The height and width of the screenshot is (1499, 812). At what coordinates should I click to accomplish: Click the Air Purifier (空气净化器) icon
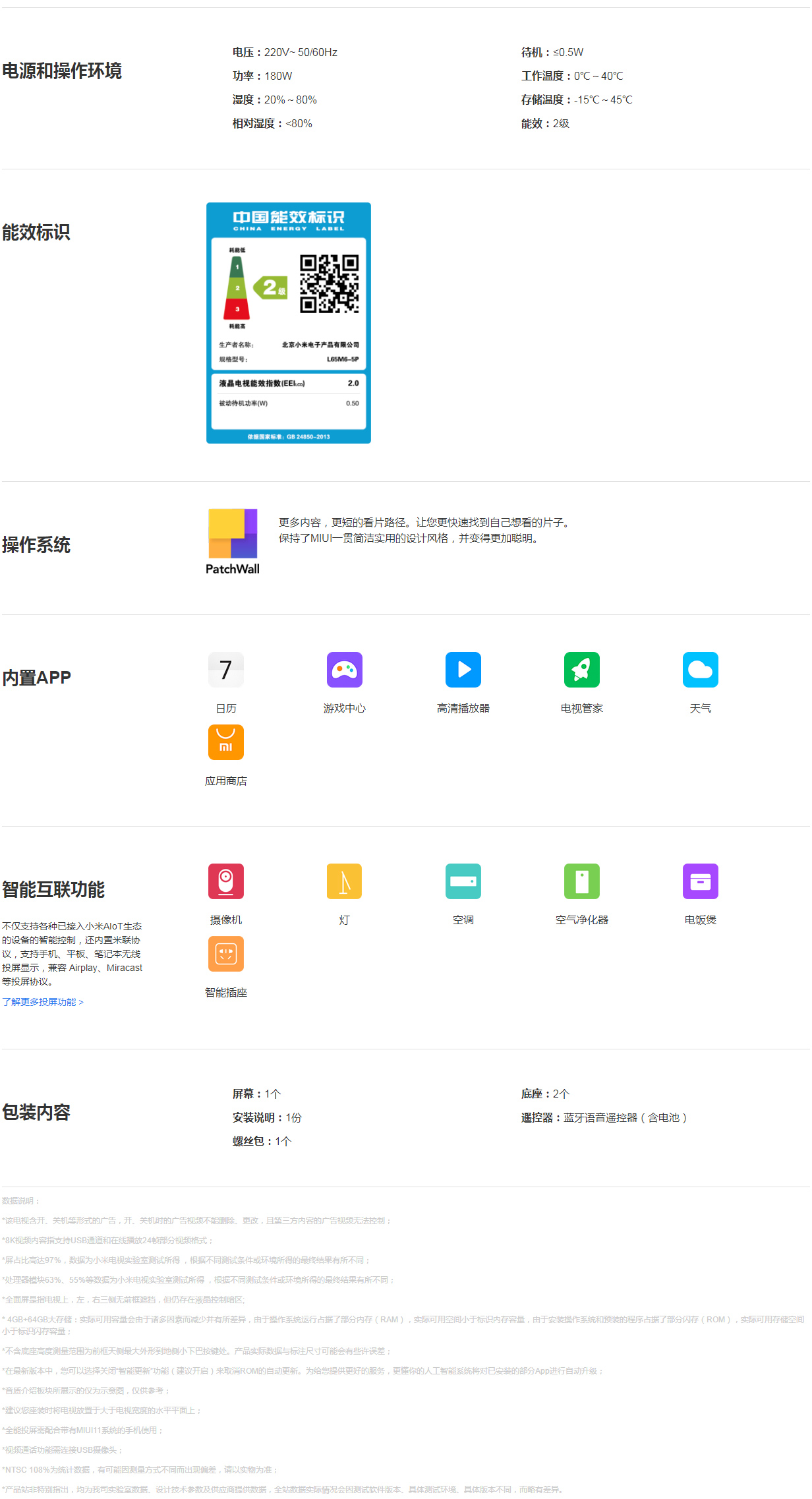[581, 881]
